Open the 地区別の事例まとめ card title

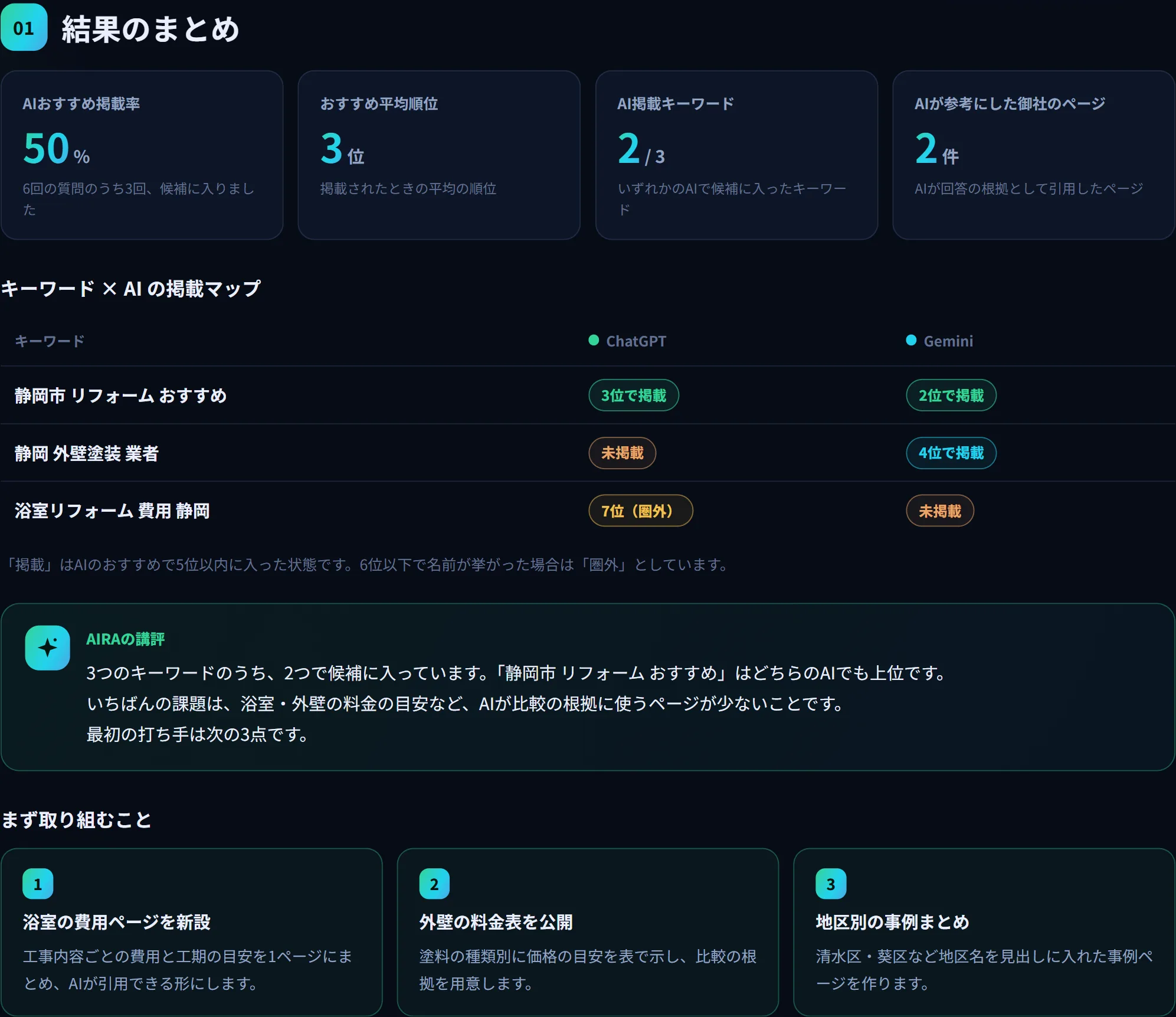tap(893, 922)
